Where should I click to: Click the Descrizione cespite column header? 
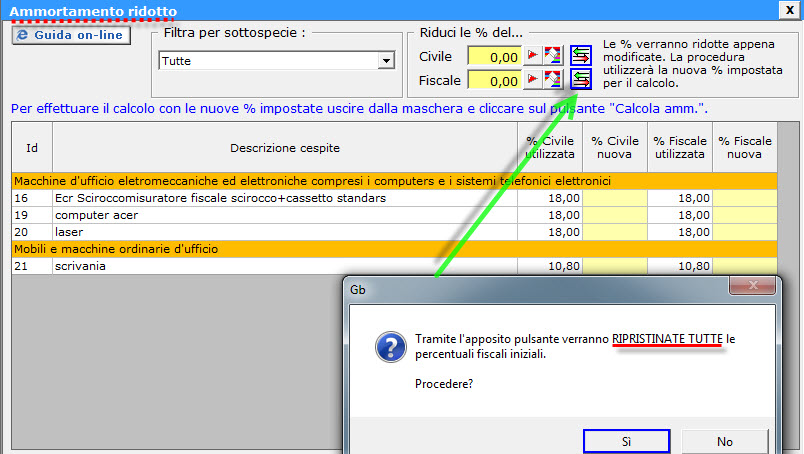pos(284,148)
